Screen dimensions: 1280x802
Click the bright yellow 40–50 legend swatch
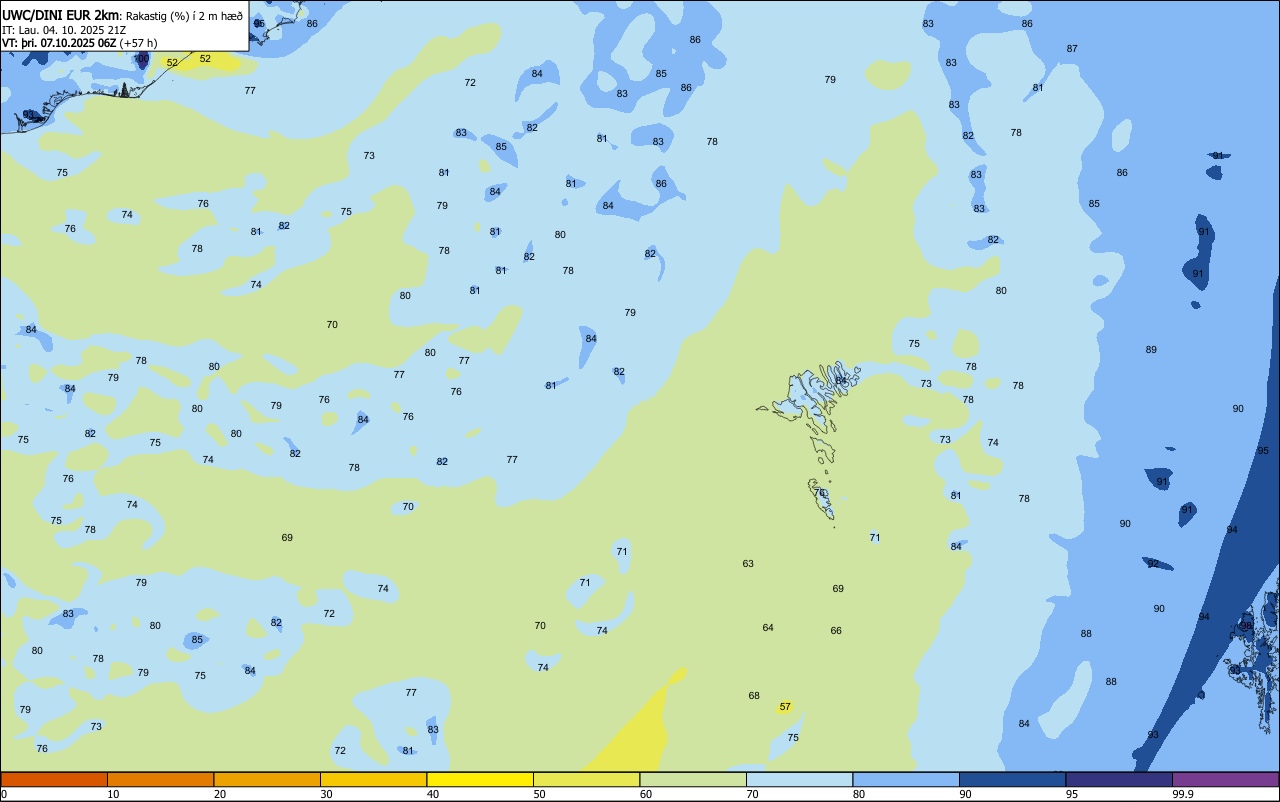tap(480, 779)
